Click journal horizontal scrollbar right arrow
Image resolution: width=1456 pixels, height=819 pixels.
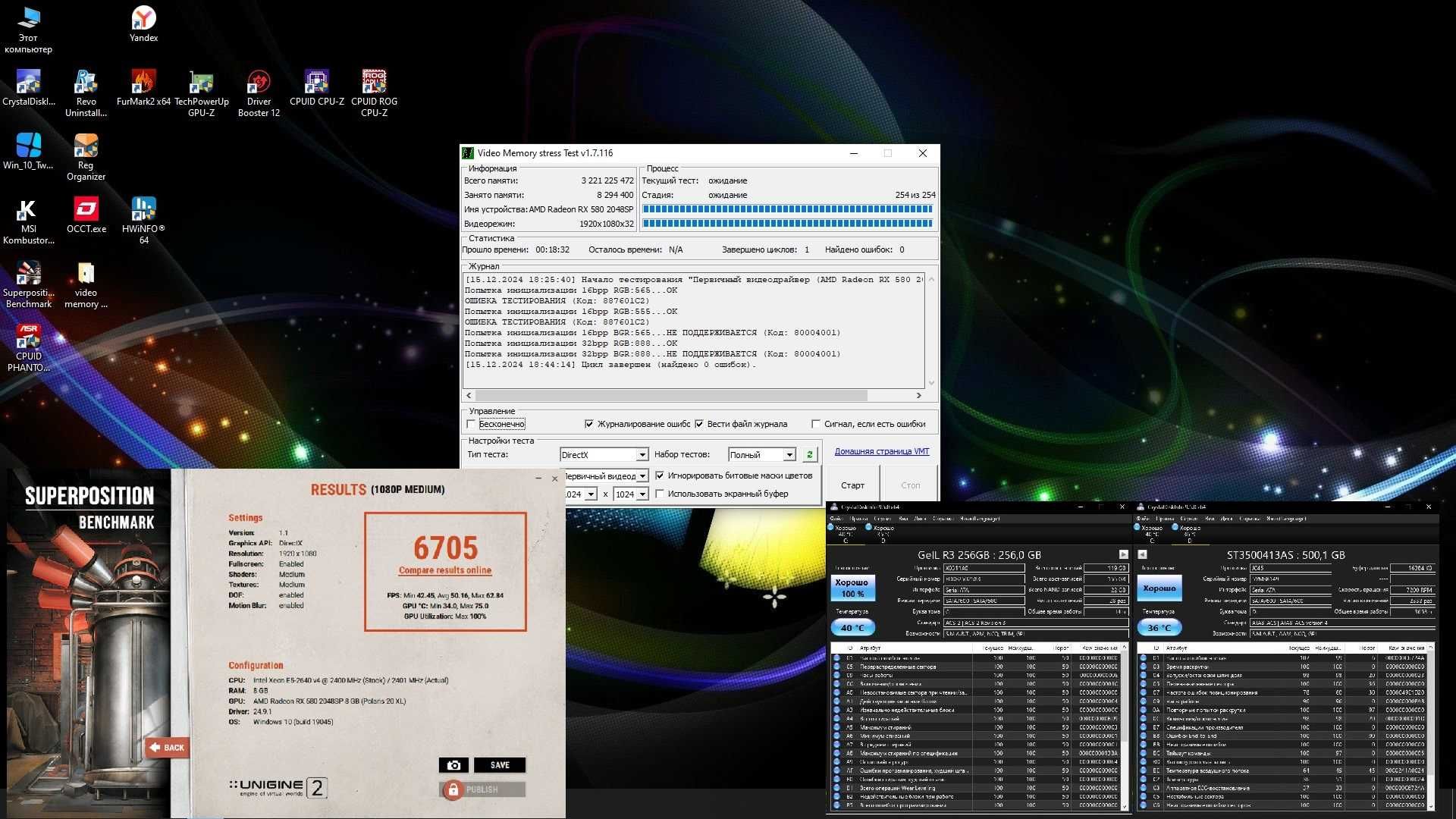pos(918,396)
